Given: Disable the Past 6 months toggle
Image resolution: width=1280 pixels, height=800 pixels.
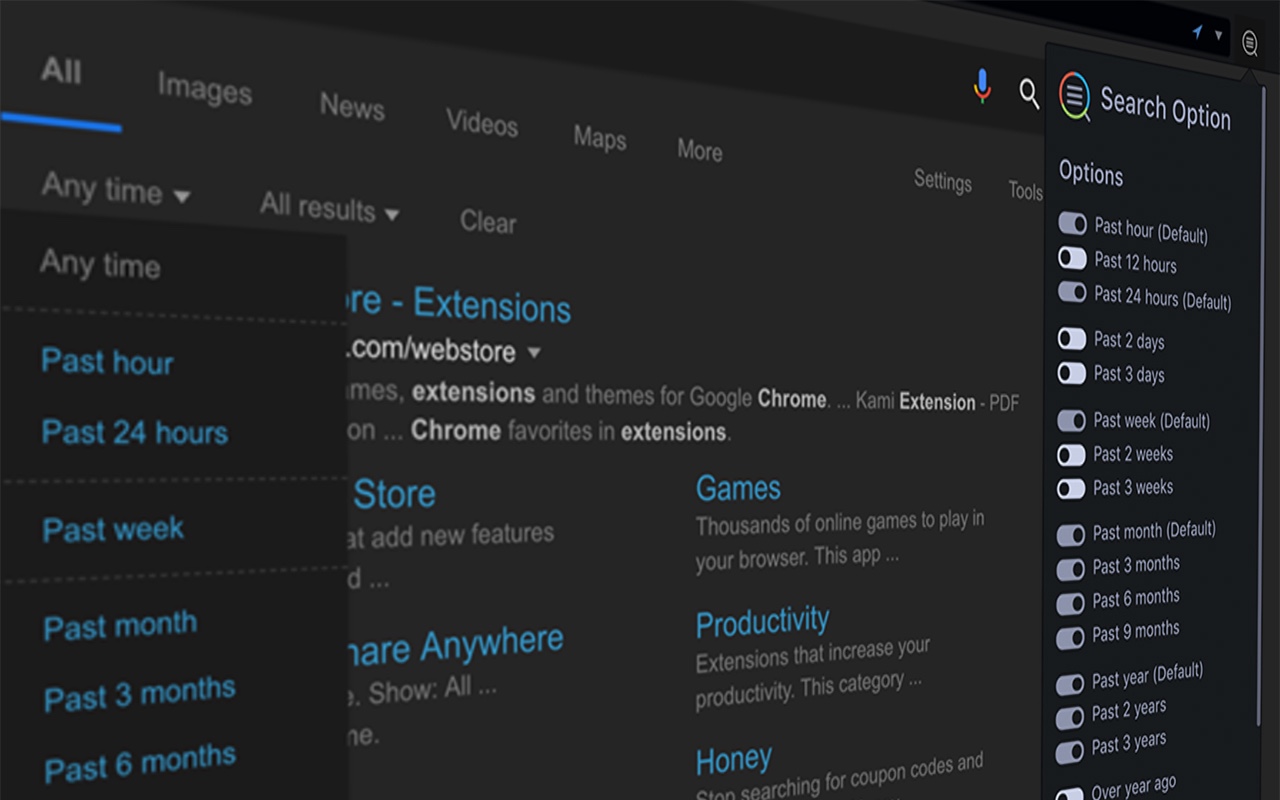Looking at the screenshot, I should pos(1070,604).
